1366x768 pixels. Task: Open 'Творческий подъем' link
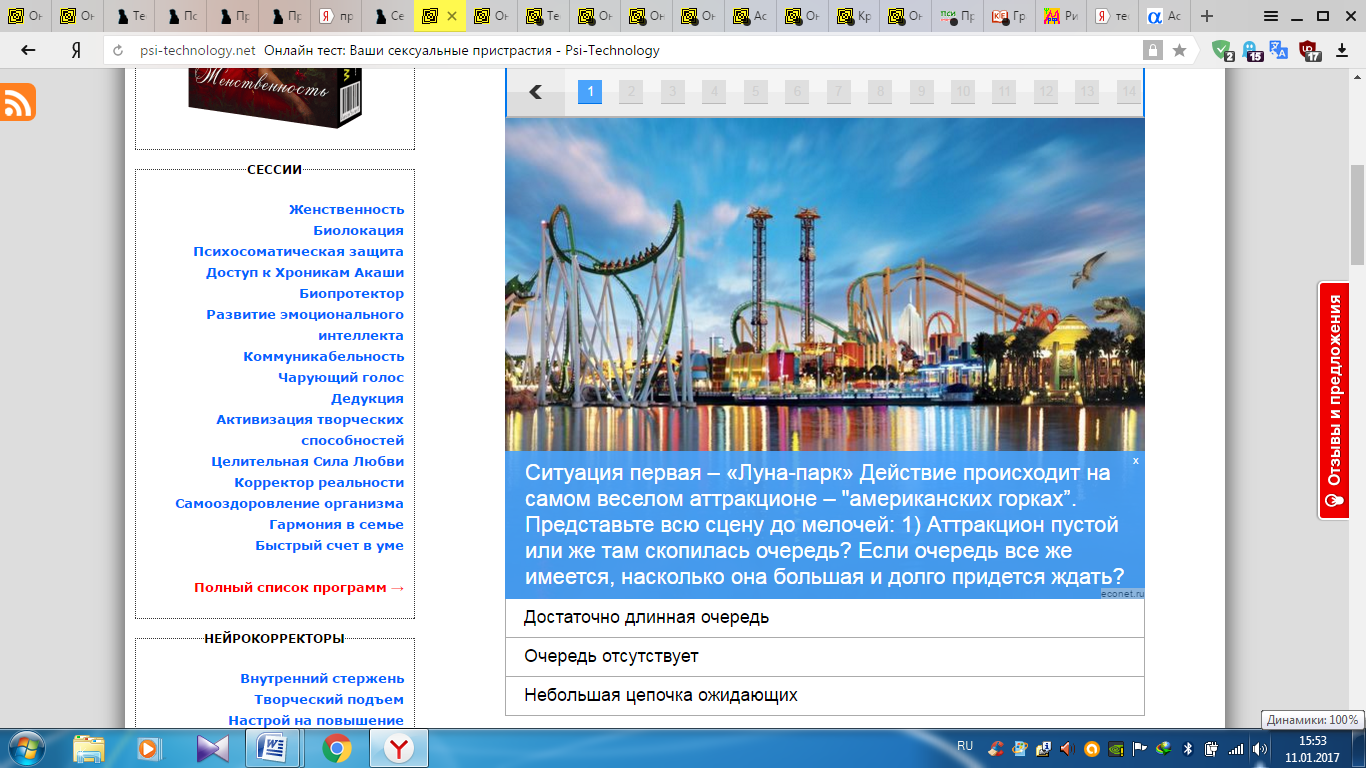pyautogui.click(x=329, y=699)
